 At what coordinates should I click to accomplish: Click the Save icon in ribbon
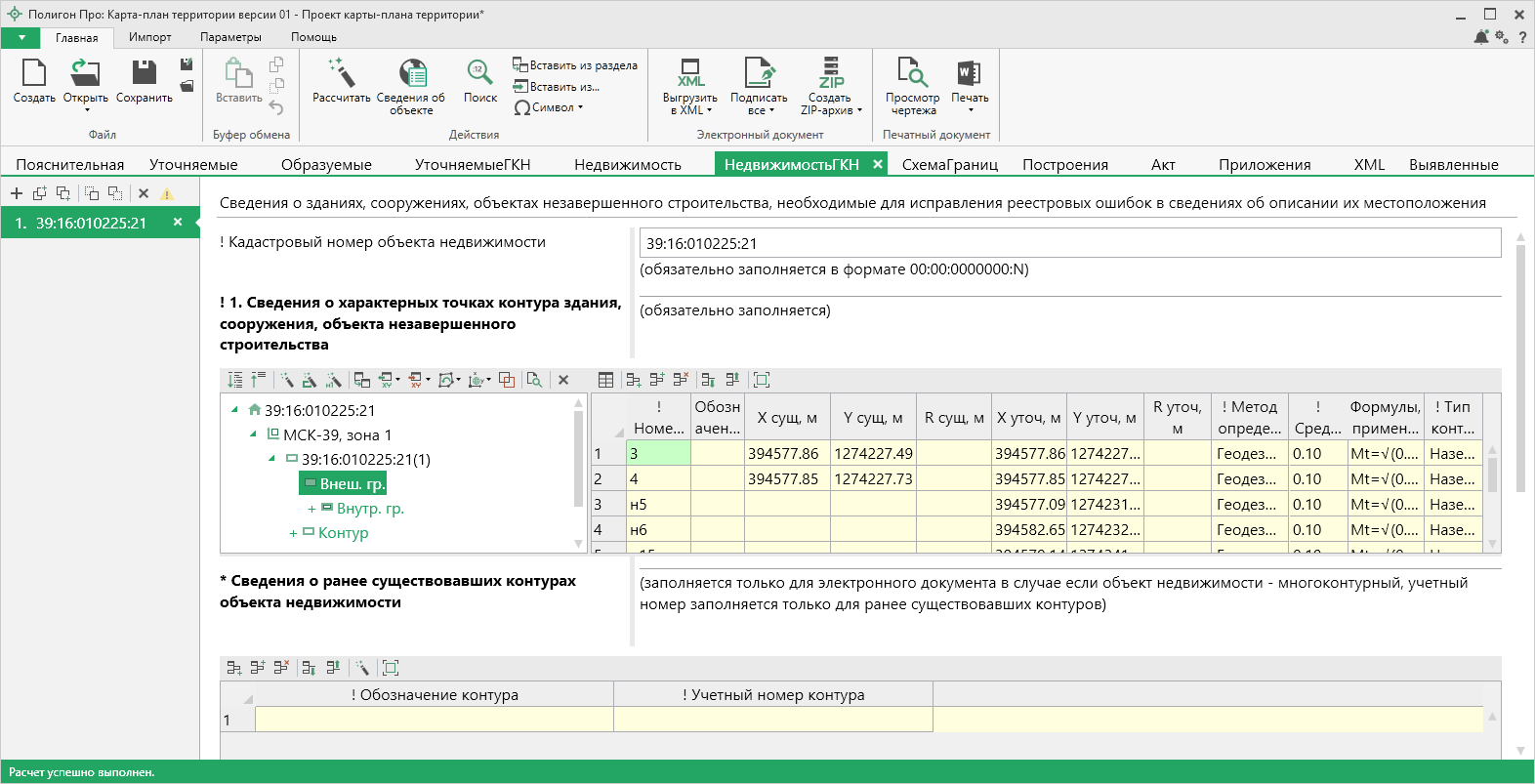[x=145, y=74]
